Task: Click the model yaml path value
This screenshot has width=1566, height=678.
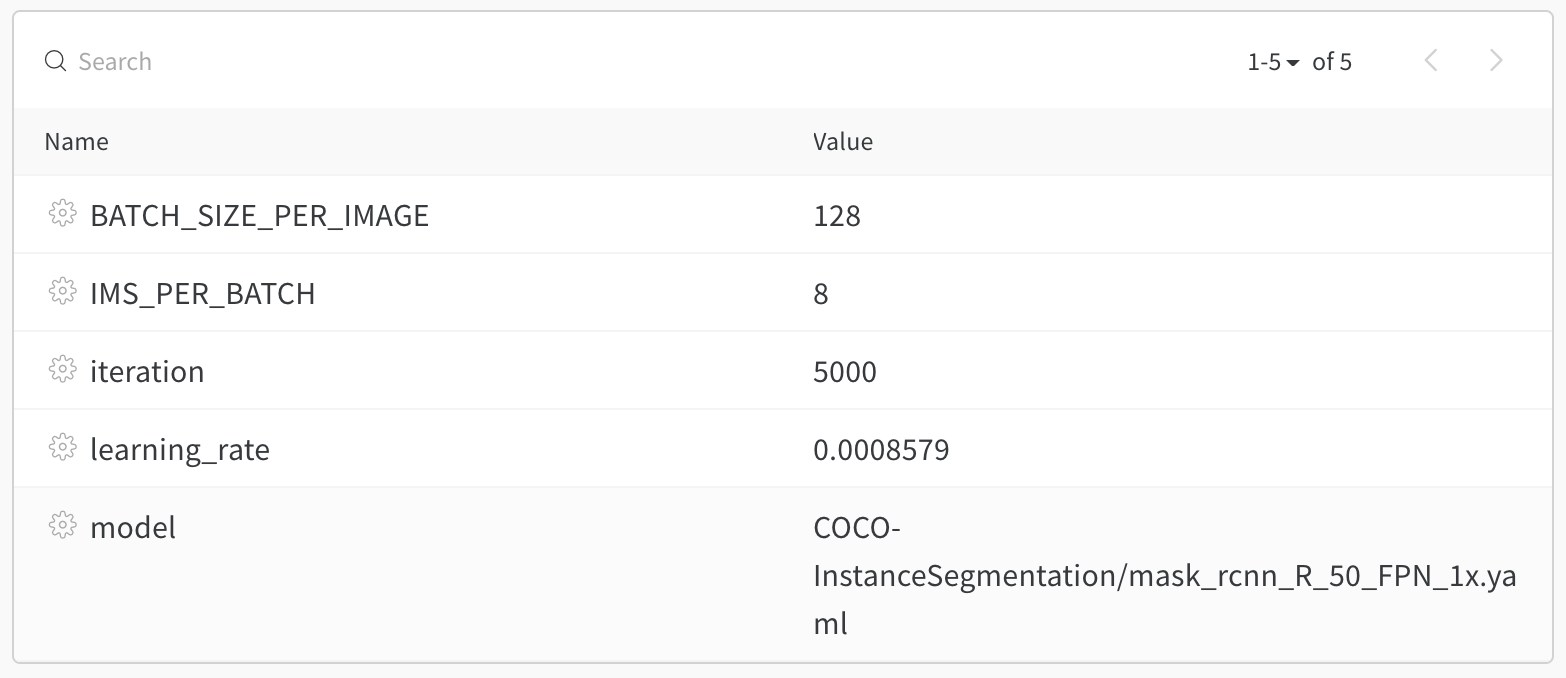Action: click(x=1165, y=576)
